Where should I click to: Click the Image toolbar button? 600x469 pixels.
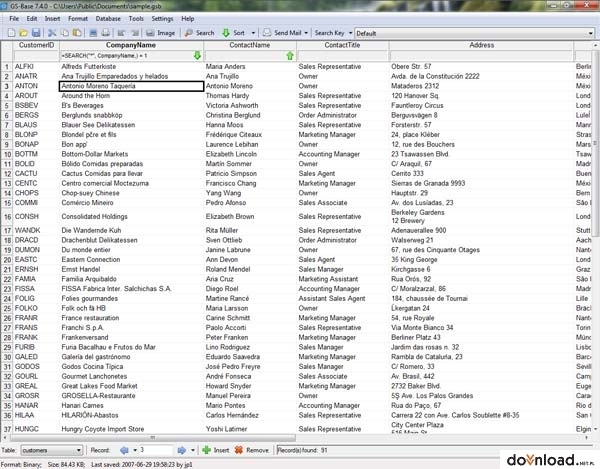[161, 33]
